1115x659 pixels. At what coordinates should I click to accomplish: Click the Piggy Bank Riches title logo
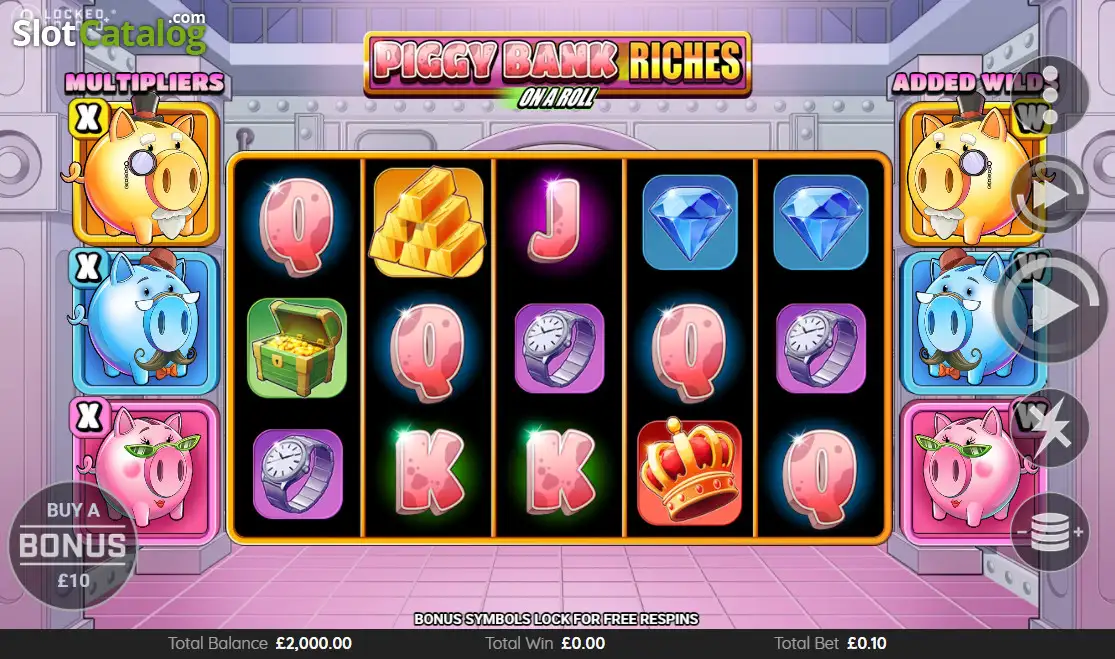(x=558, y=68)
